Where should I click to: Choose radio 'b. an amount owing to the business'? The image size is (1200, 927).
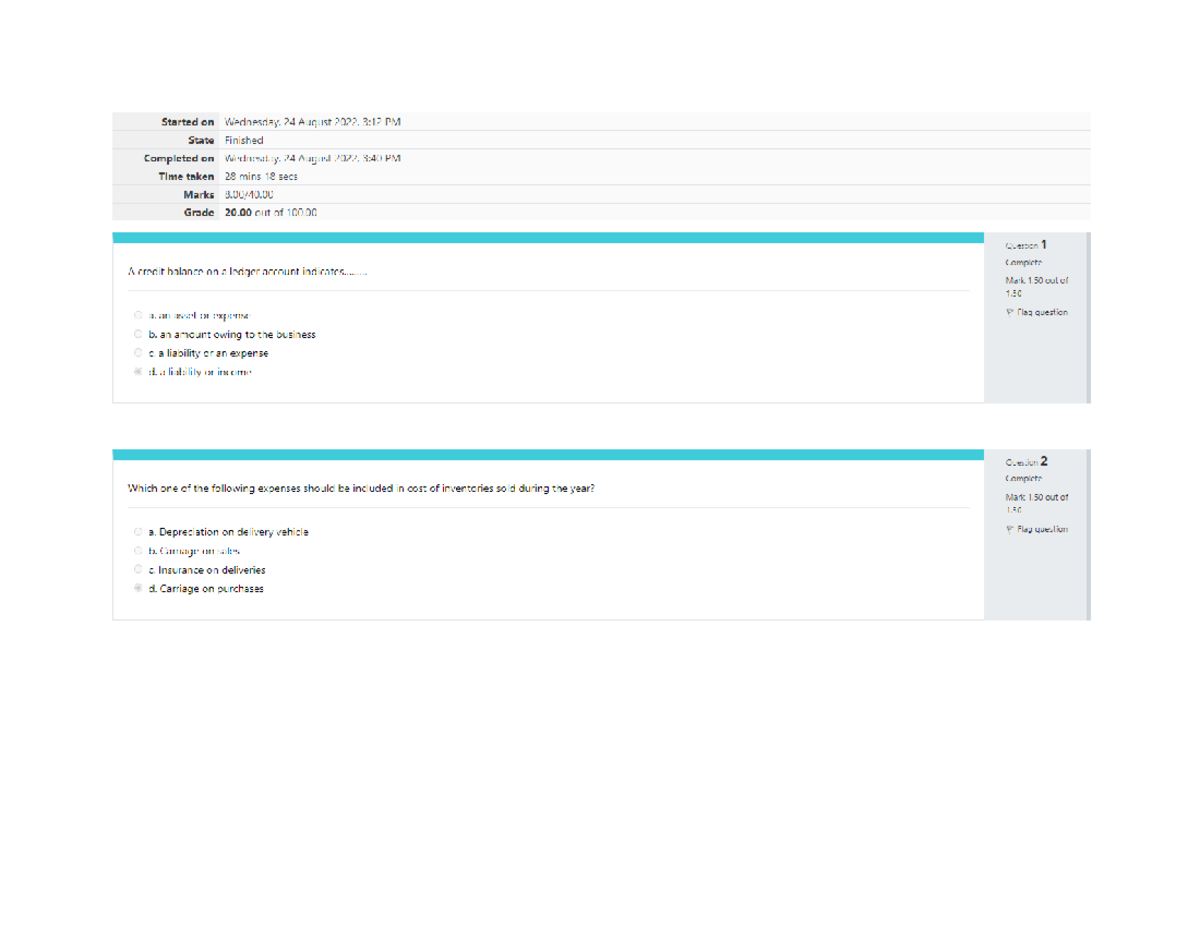click(x=137, y=334)
